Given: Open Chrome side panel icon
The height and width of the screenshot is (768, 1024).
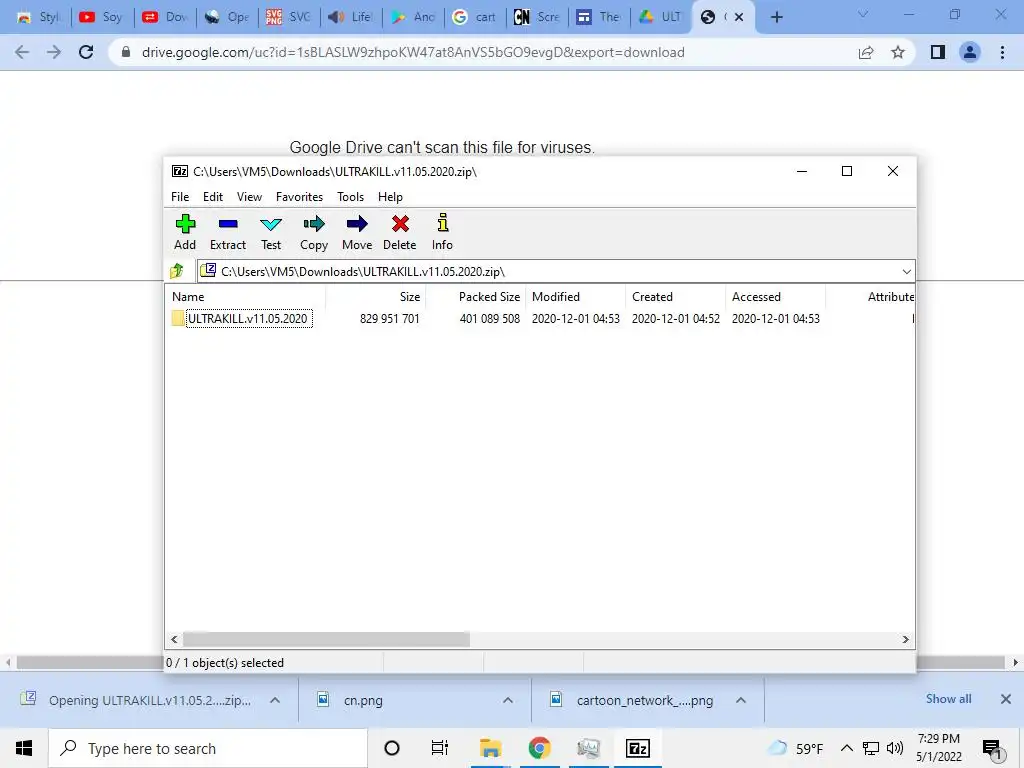Looking at the screenshot, I should [x=938, y=52].
